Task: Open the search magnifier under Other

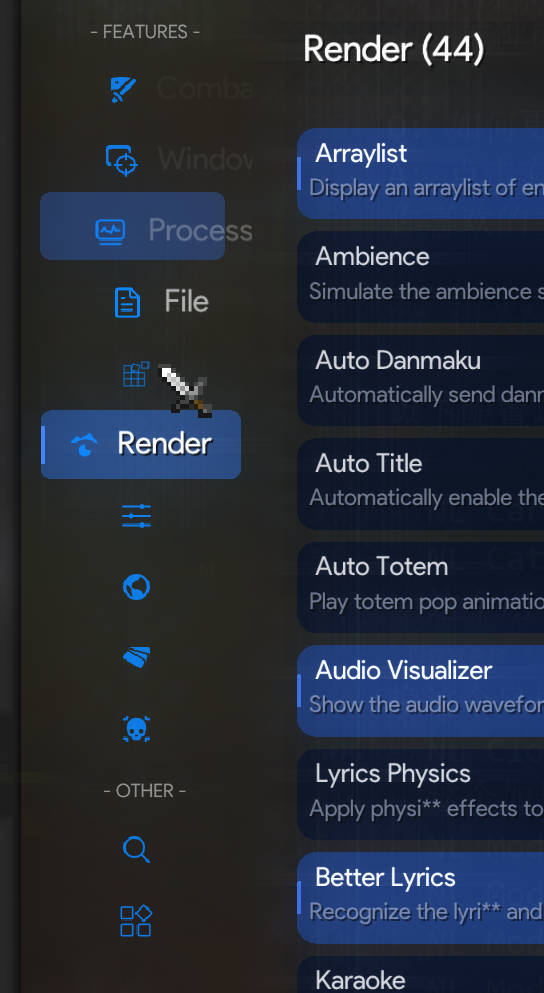Action: click(x=136, y=849)
